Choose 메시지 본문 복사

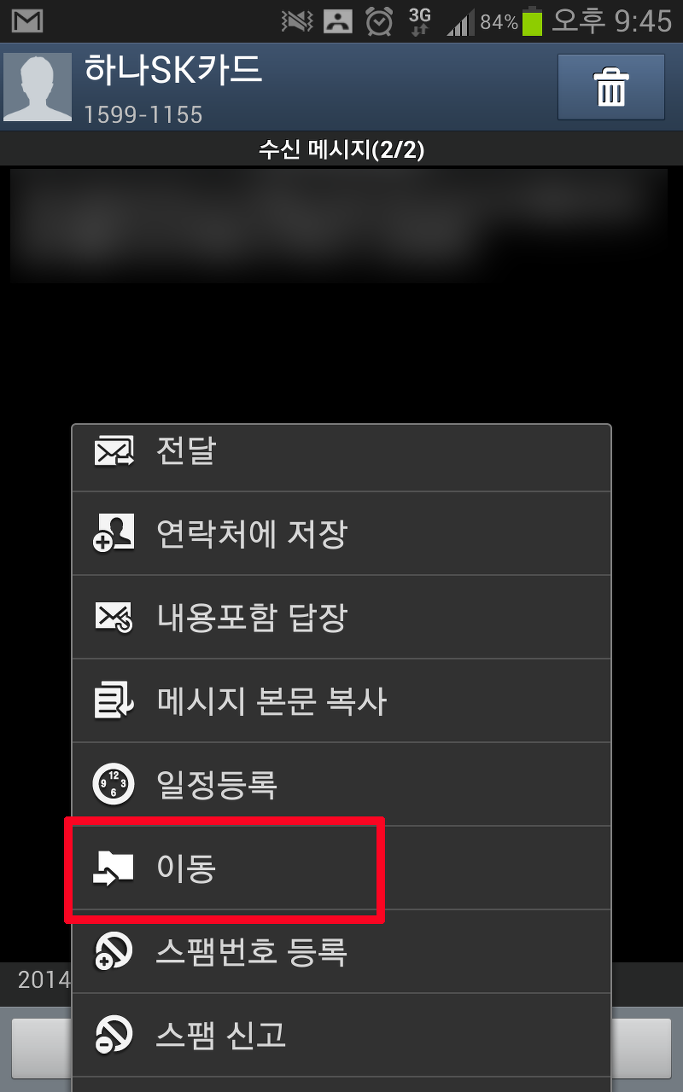coord(341,701)
